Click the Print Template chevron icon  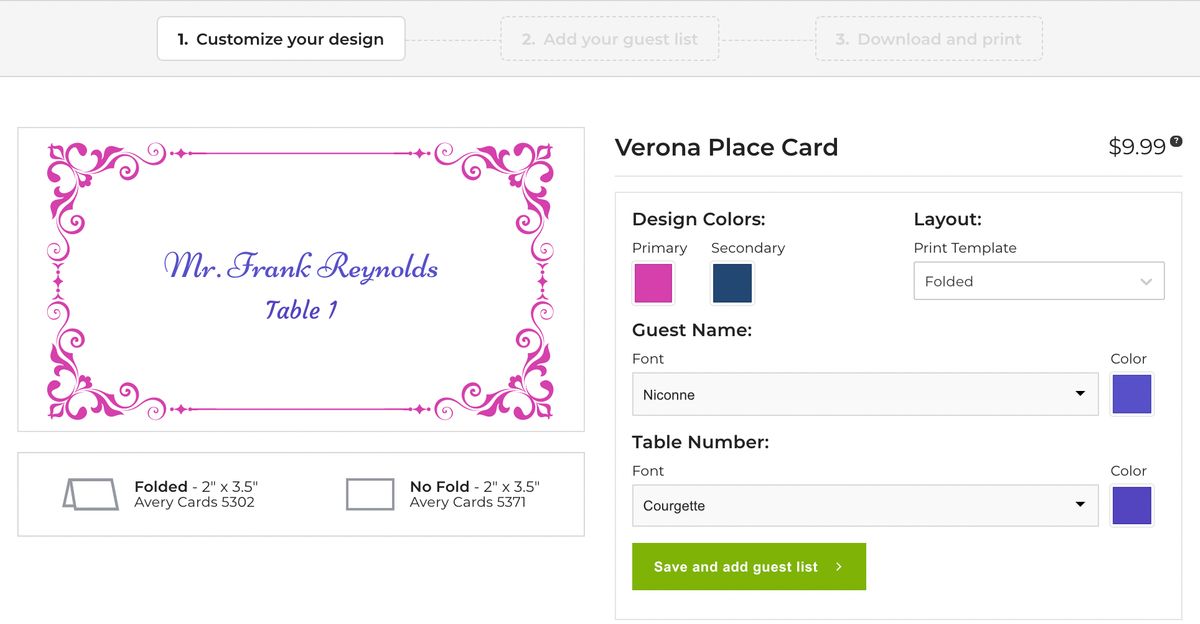(x=1148, y=281)
